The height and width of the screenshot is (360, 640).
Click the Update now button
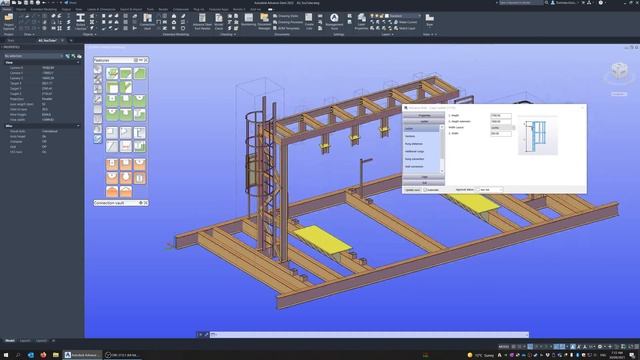(412, 190)
